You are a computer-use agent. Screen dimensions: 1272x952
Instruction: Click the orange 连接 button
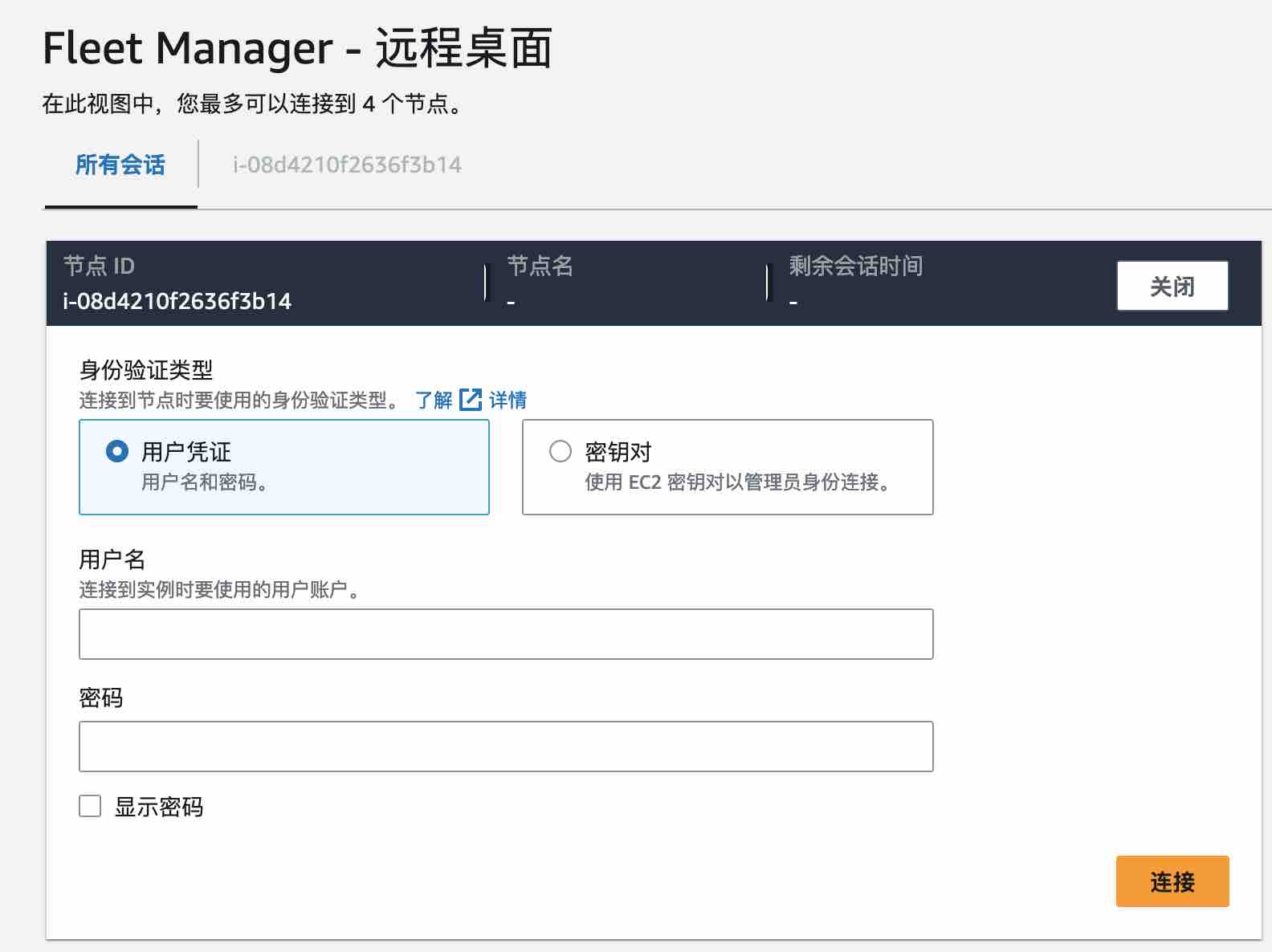pyautogui.click(x=1172, y=881)
